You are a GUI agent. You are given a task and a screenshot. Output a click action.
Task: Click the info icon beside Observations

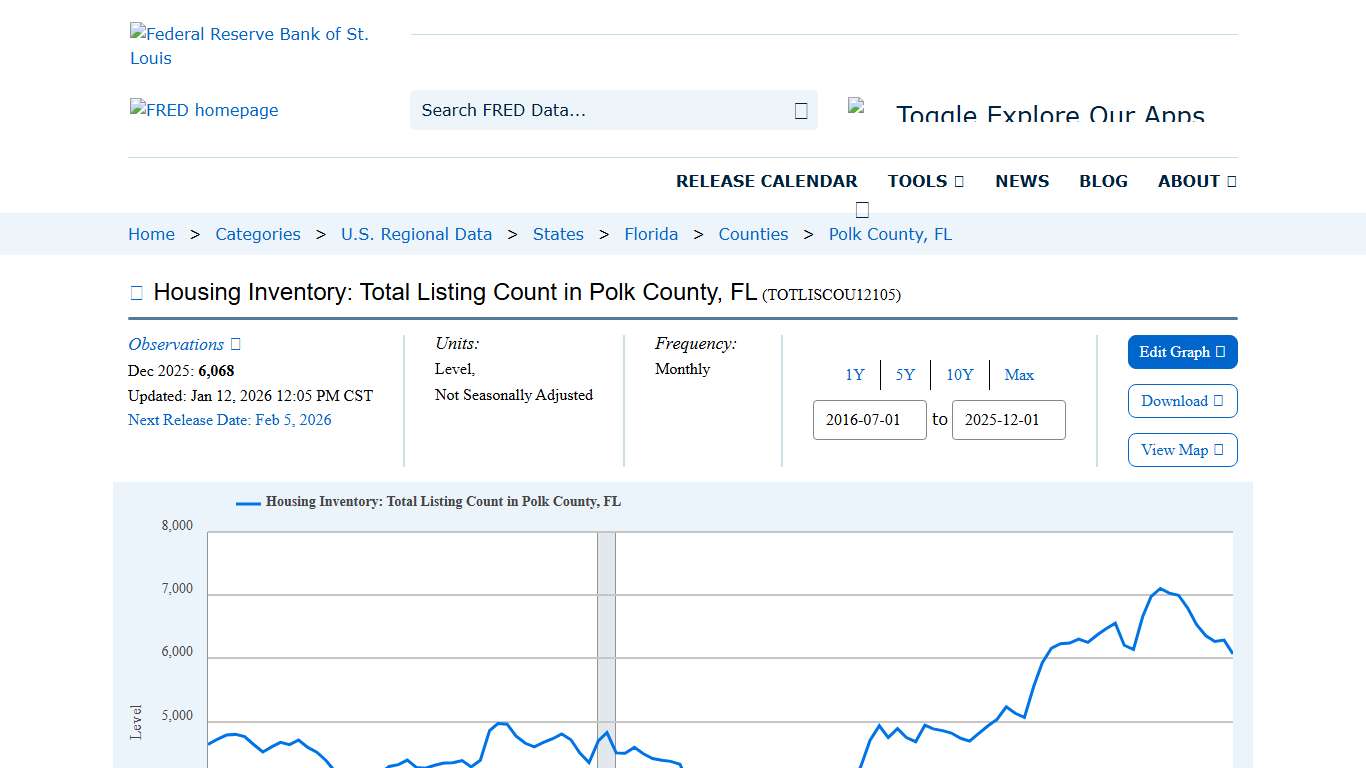pyautogui.click(x=234, y=343)
